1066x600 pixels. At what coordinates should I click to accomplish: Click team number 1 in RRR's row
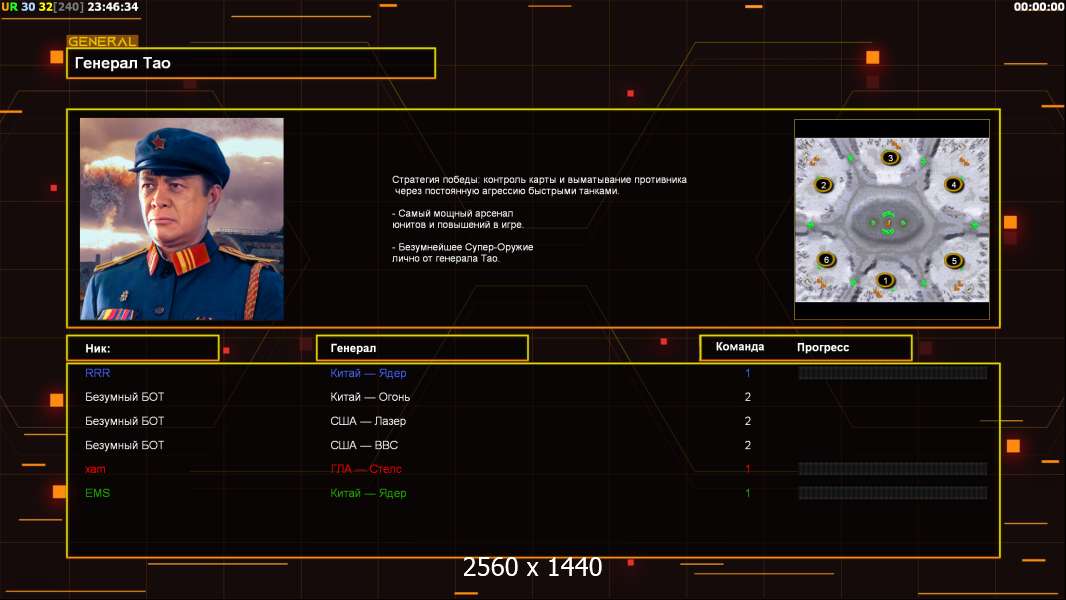pos(747,373)
